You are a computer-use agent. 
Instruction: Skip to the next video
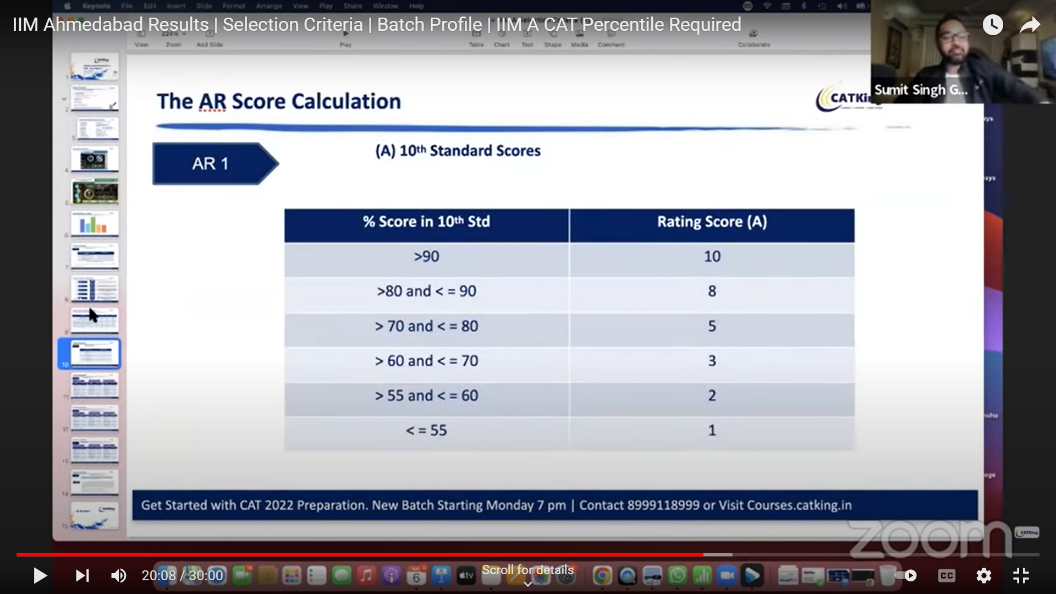tap(82, 575)
